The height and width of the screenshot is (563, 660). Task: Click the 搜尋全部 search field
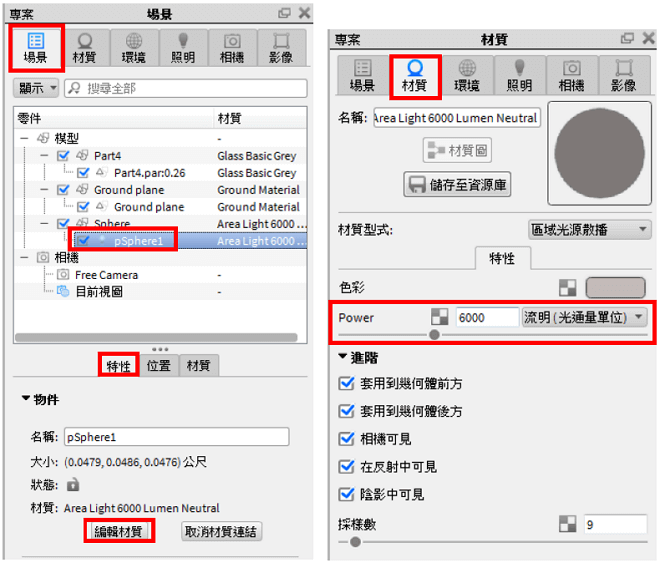pyautogui.click(x=186, y=88)
